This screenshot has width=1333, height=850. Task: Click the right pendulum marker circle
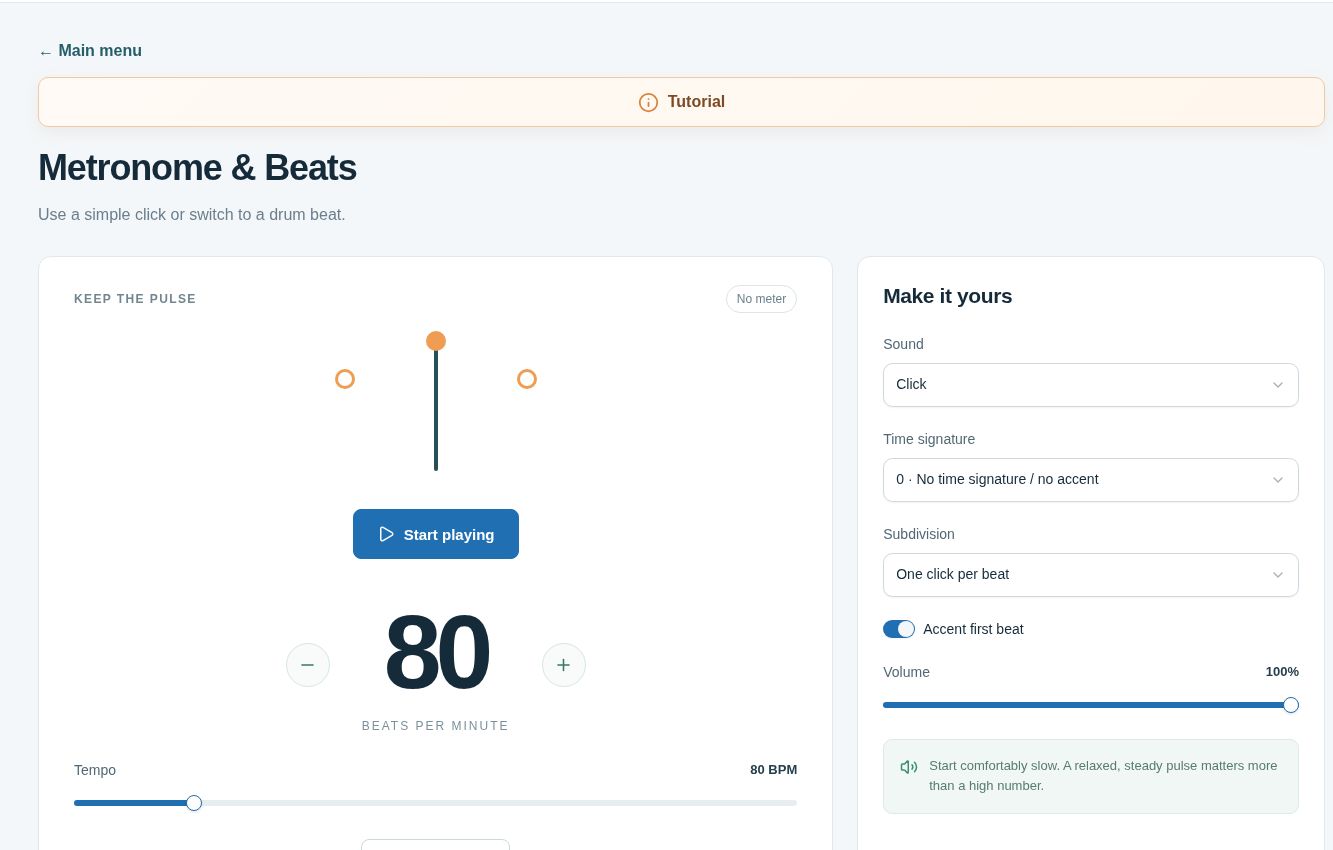[x=527, y=379]
